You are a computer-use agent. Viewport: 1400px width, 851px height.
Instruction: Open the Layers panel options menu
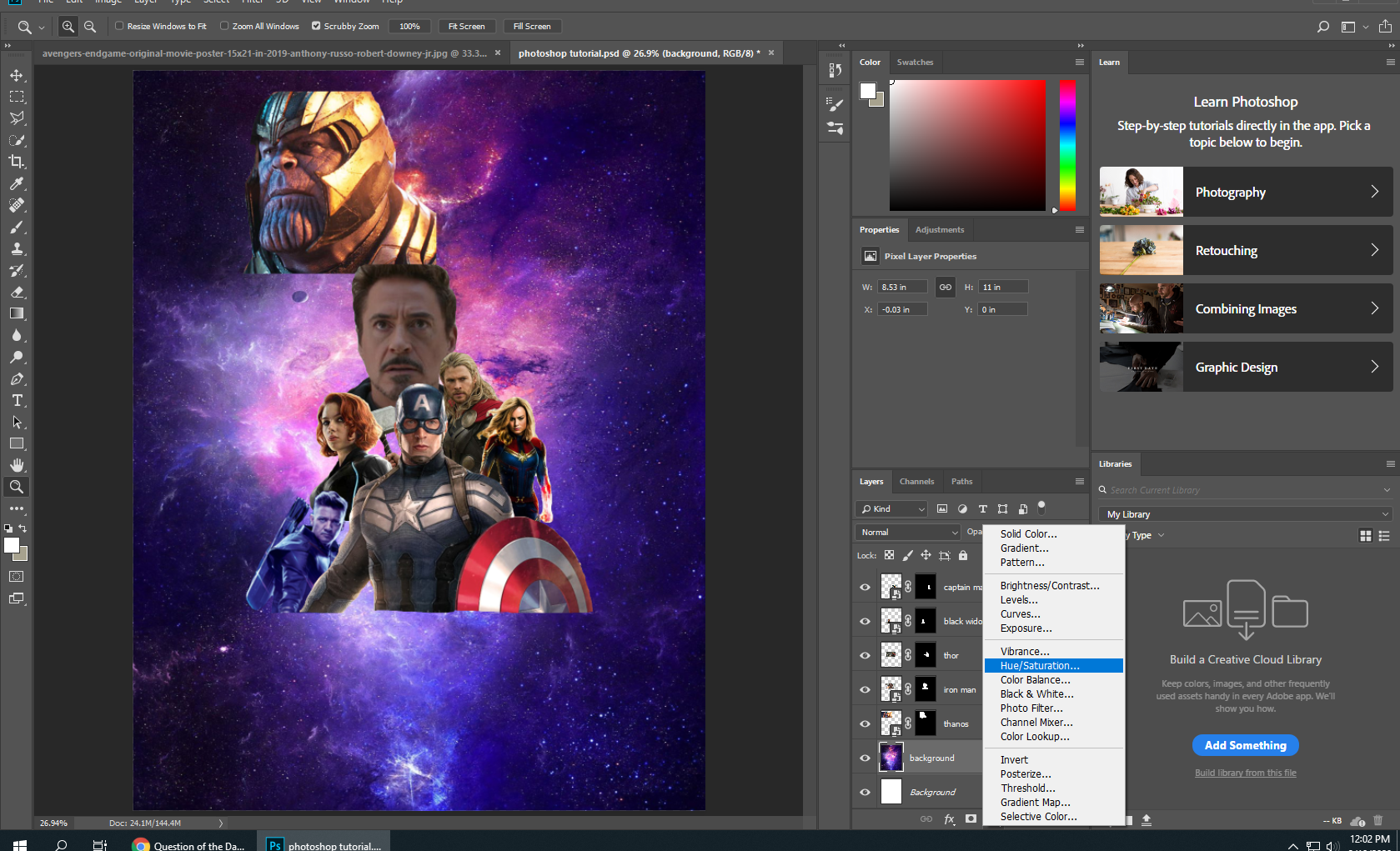(x=1080, y=482)
